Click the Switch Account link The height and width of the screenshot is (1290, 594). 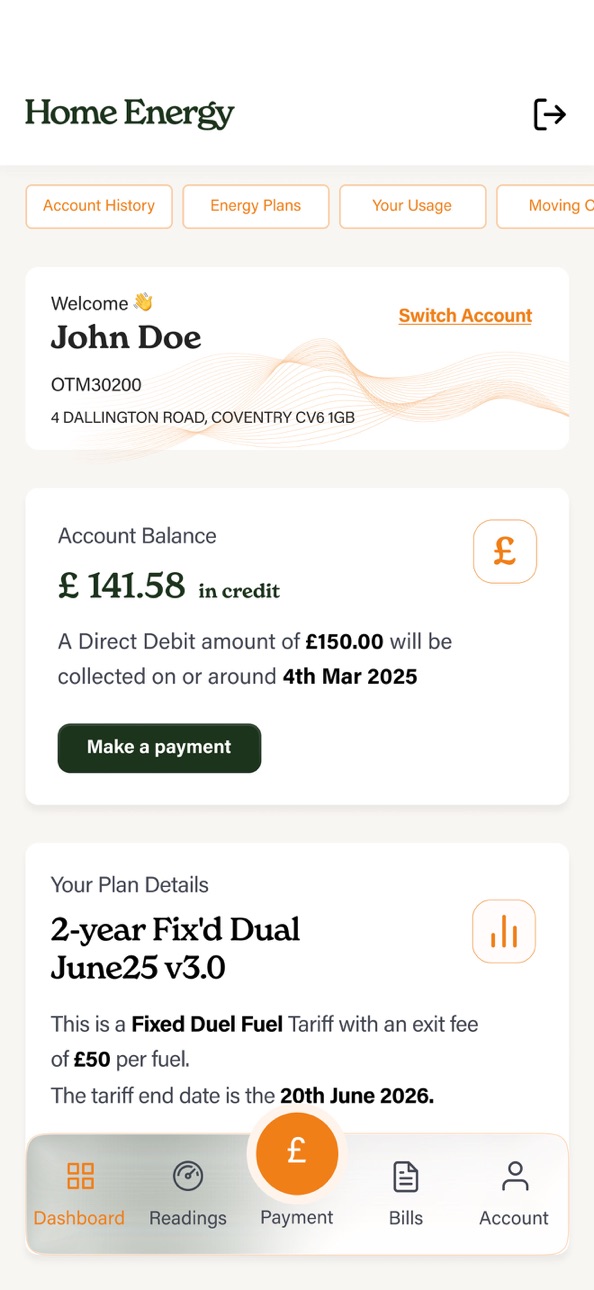(x=465, y=316)
